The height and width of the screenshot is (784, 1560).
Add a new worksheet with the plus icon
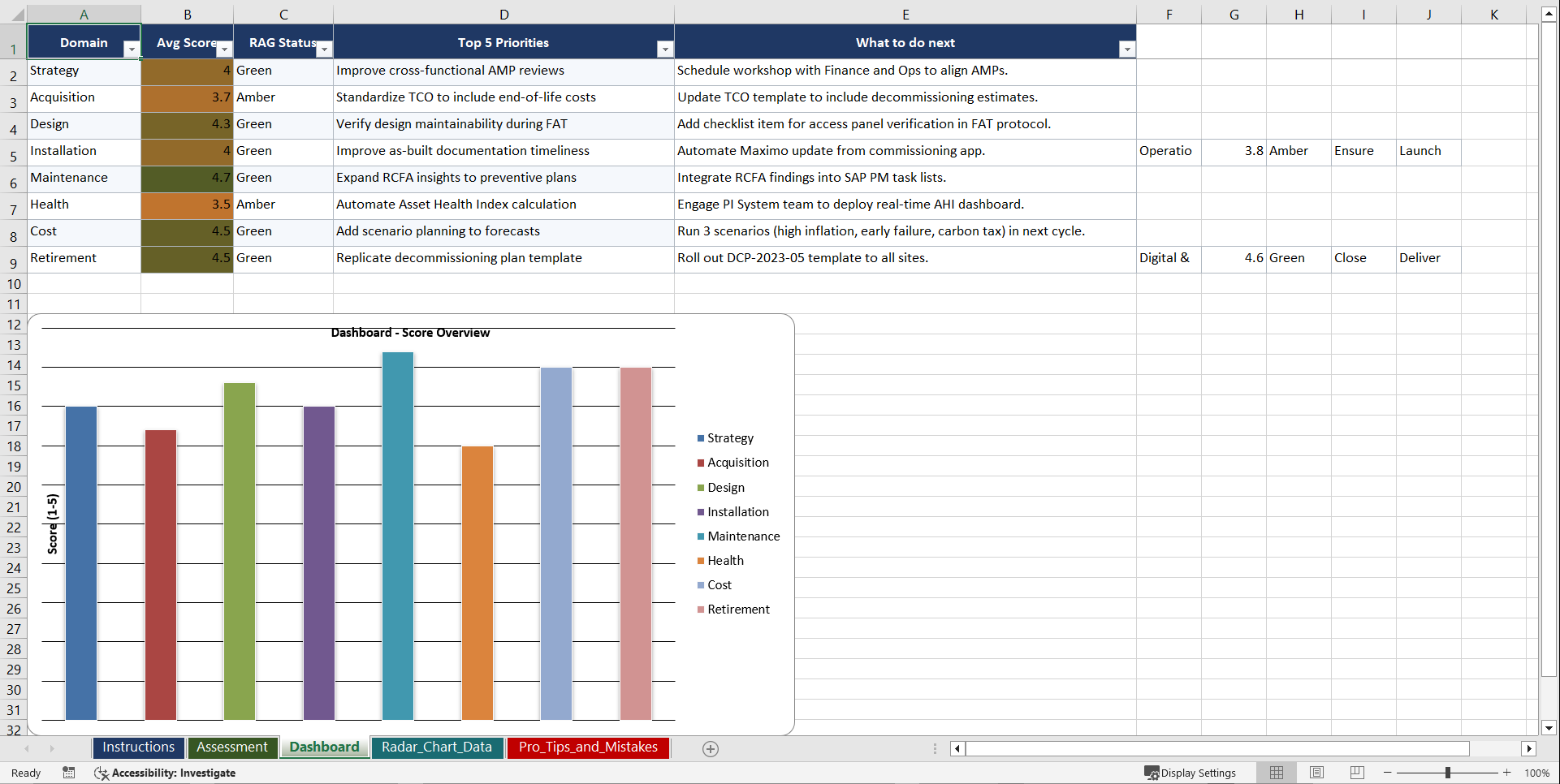tap(710, 748)
